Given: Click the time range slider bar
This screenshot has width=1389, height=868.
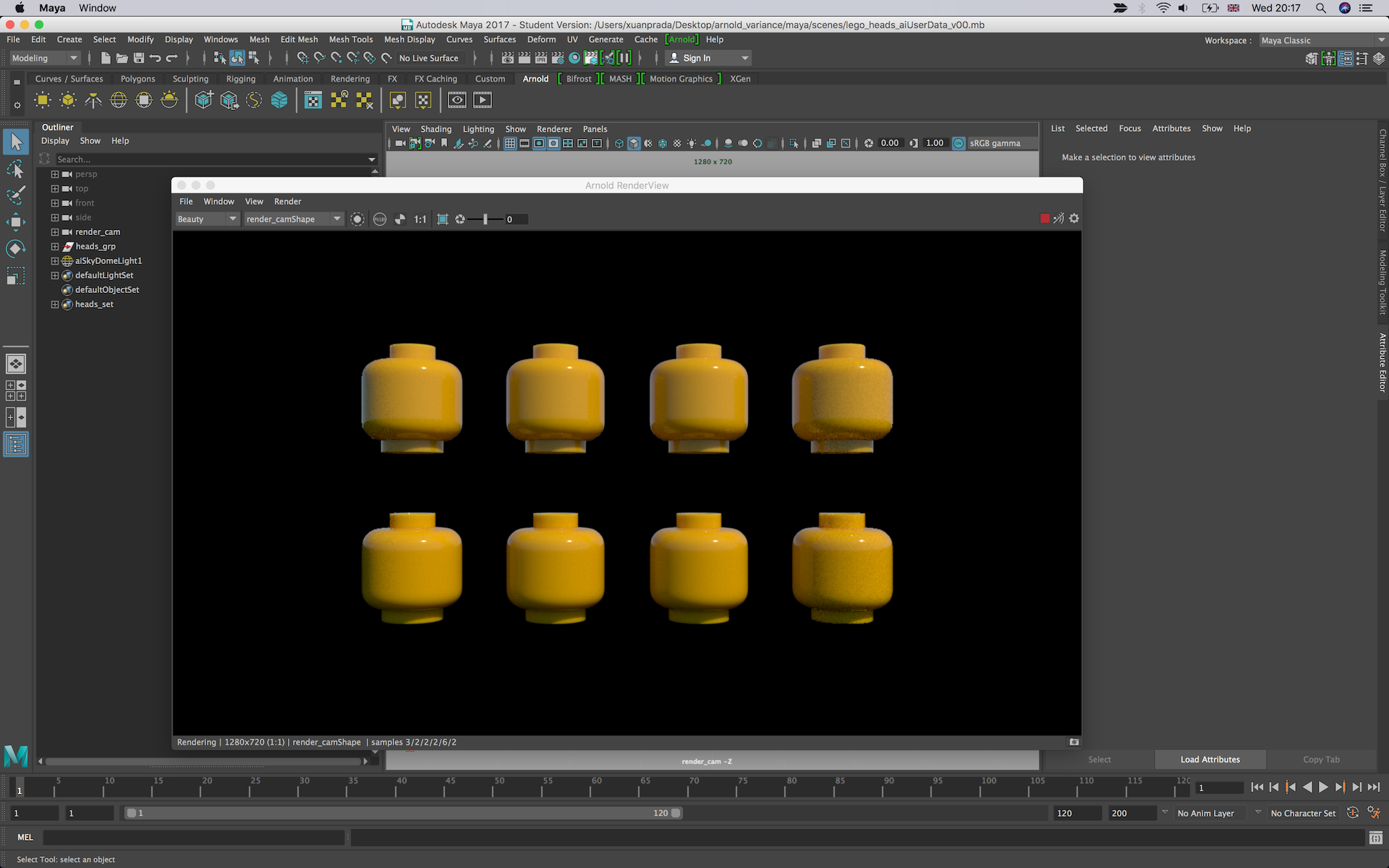Looking at the screenshot, I should (x=404, y=813).
